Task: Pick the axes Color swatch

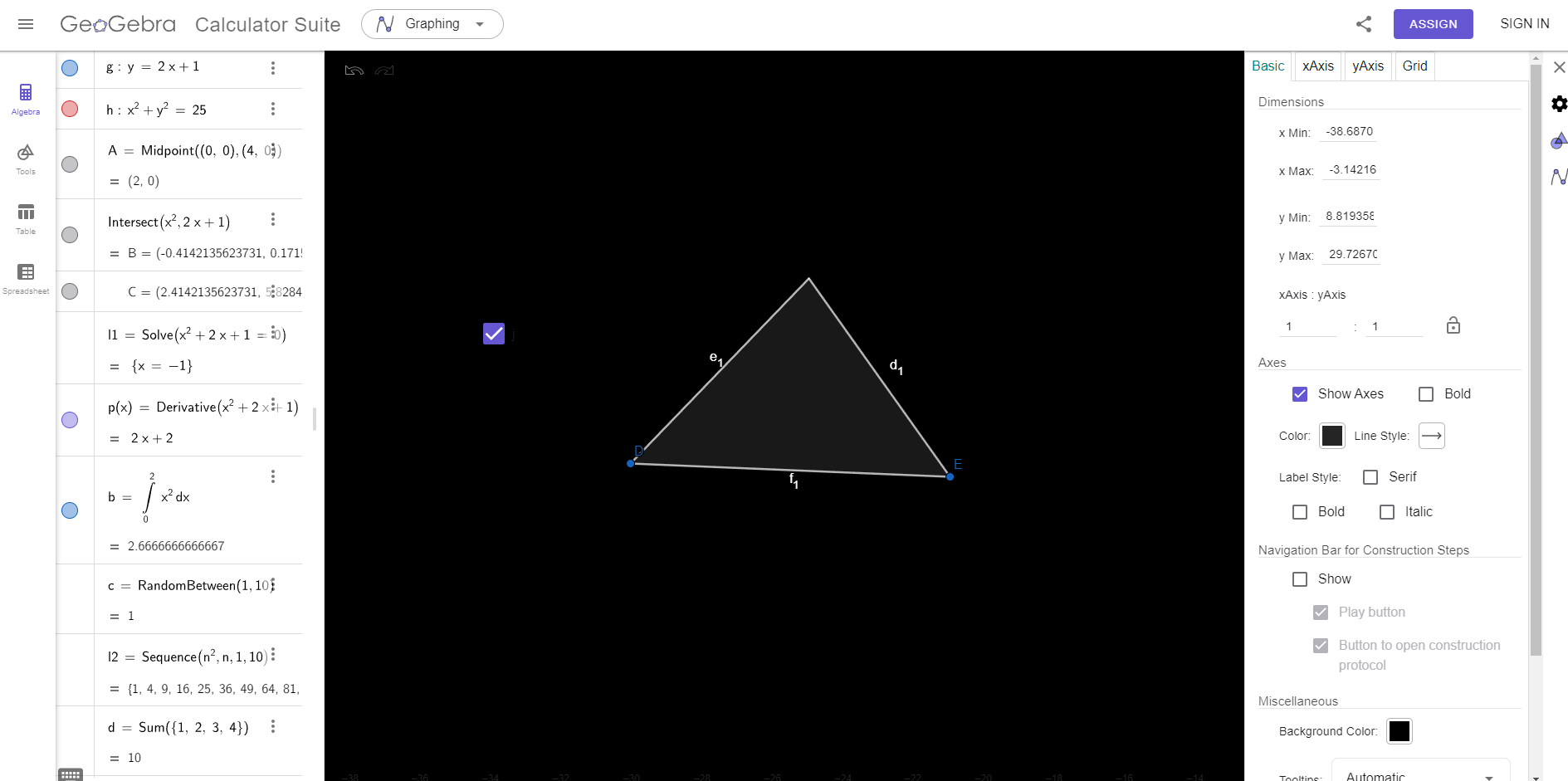Action: (1332, 436)
